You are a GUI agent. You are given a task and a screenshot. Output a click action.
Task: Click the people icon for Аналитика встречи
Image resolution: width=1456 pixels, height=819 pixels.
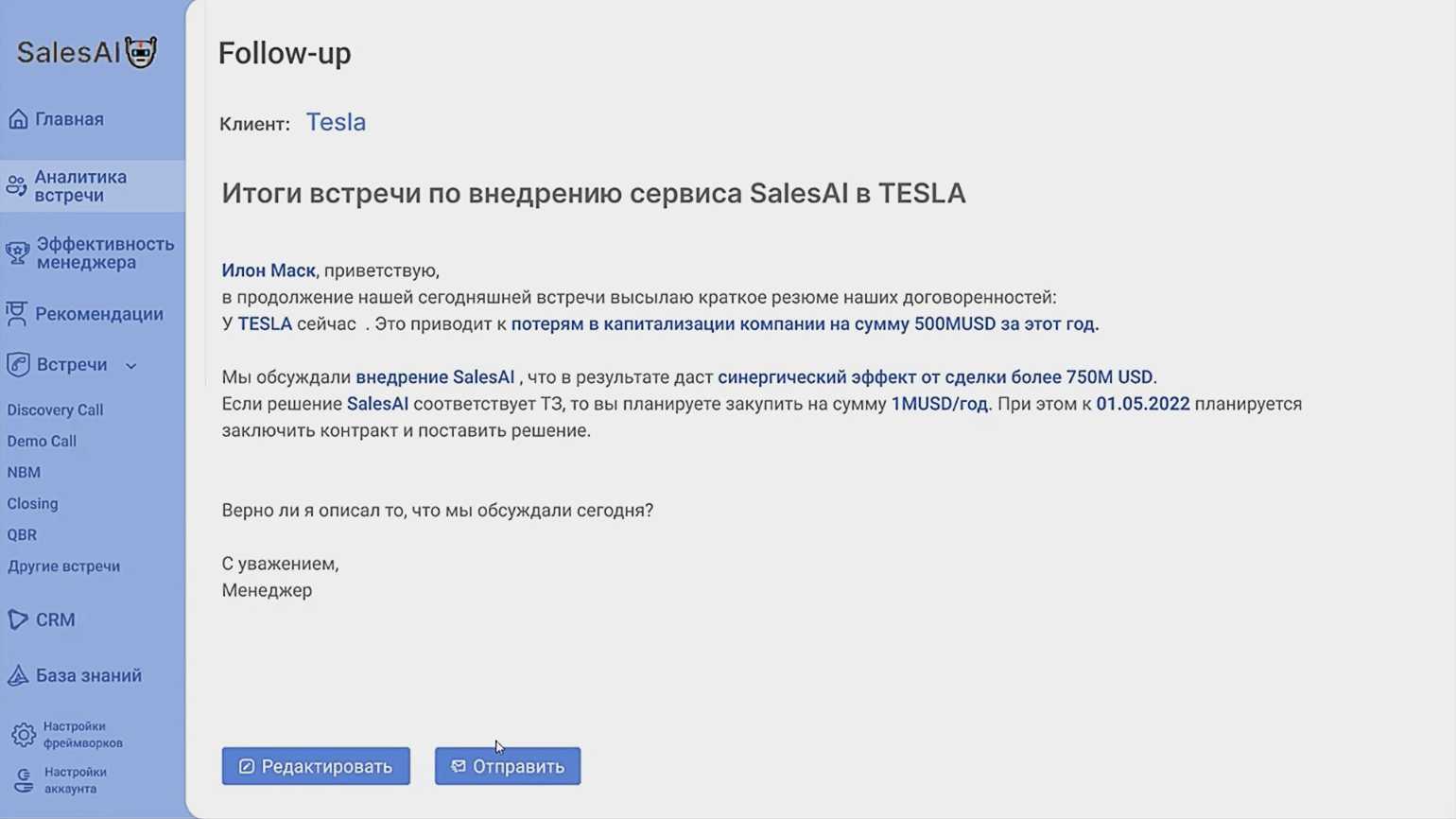(x=16, y=186)
